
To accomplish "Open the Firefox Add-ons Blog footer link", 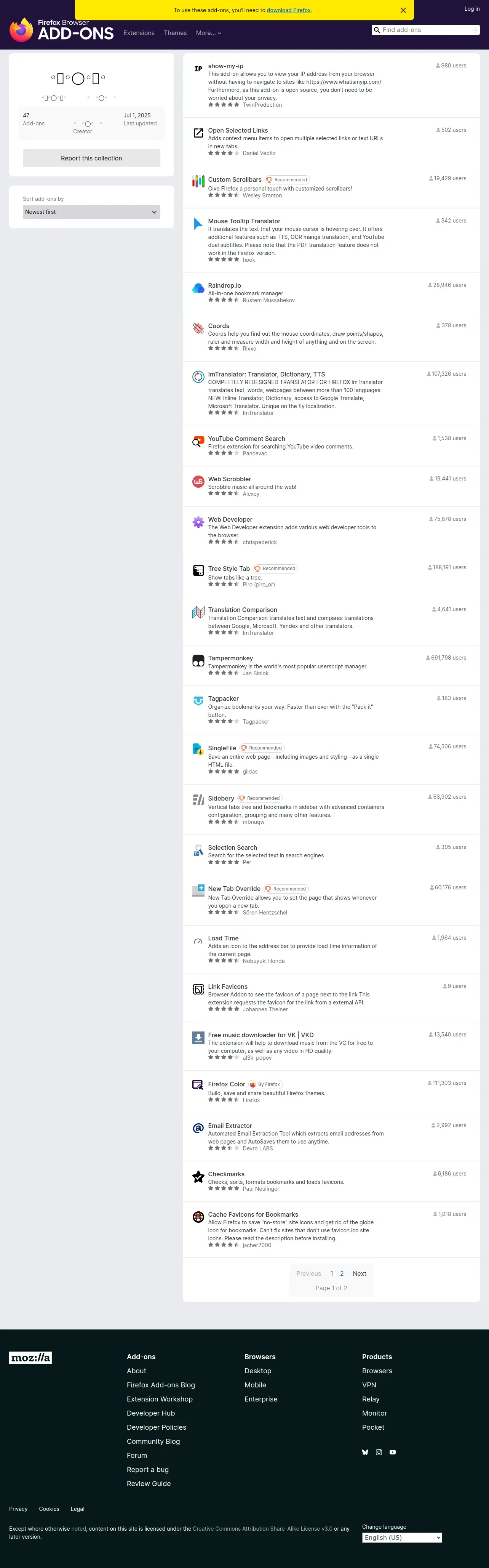I will (x=161, y=1385).
